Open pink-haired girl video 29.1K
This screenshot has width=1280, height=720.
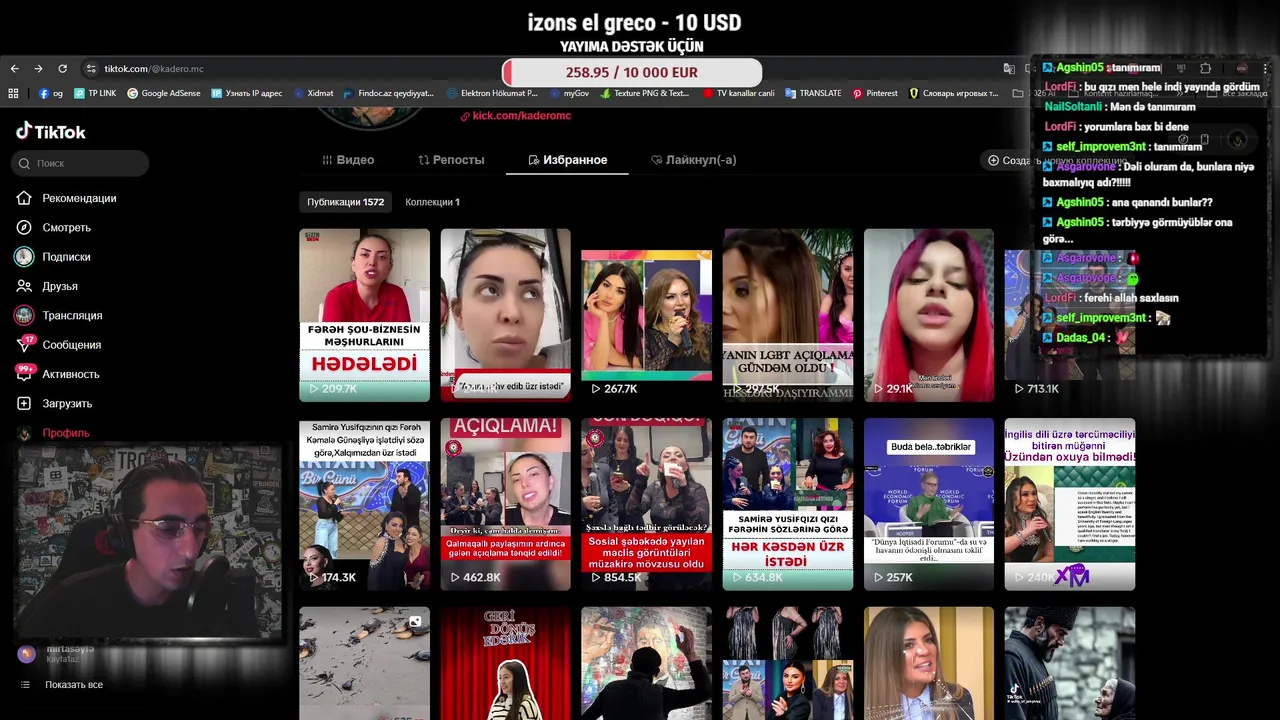tap(929, 315)
